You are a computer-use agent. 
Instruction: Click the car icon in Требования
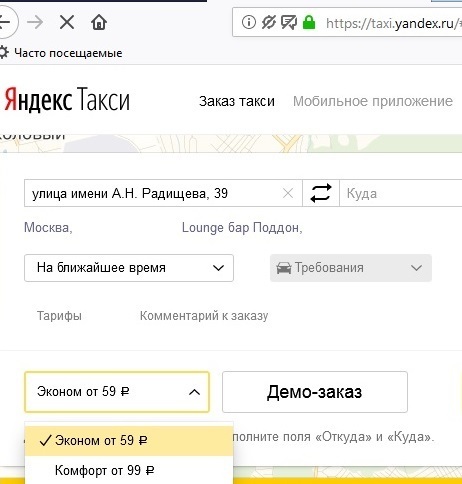pos(284,268)
